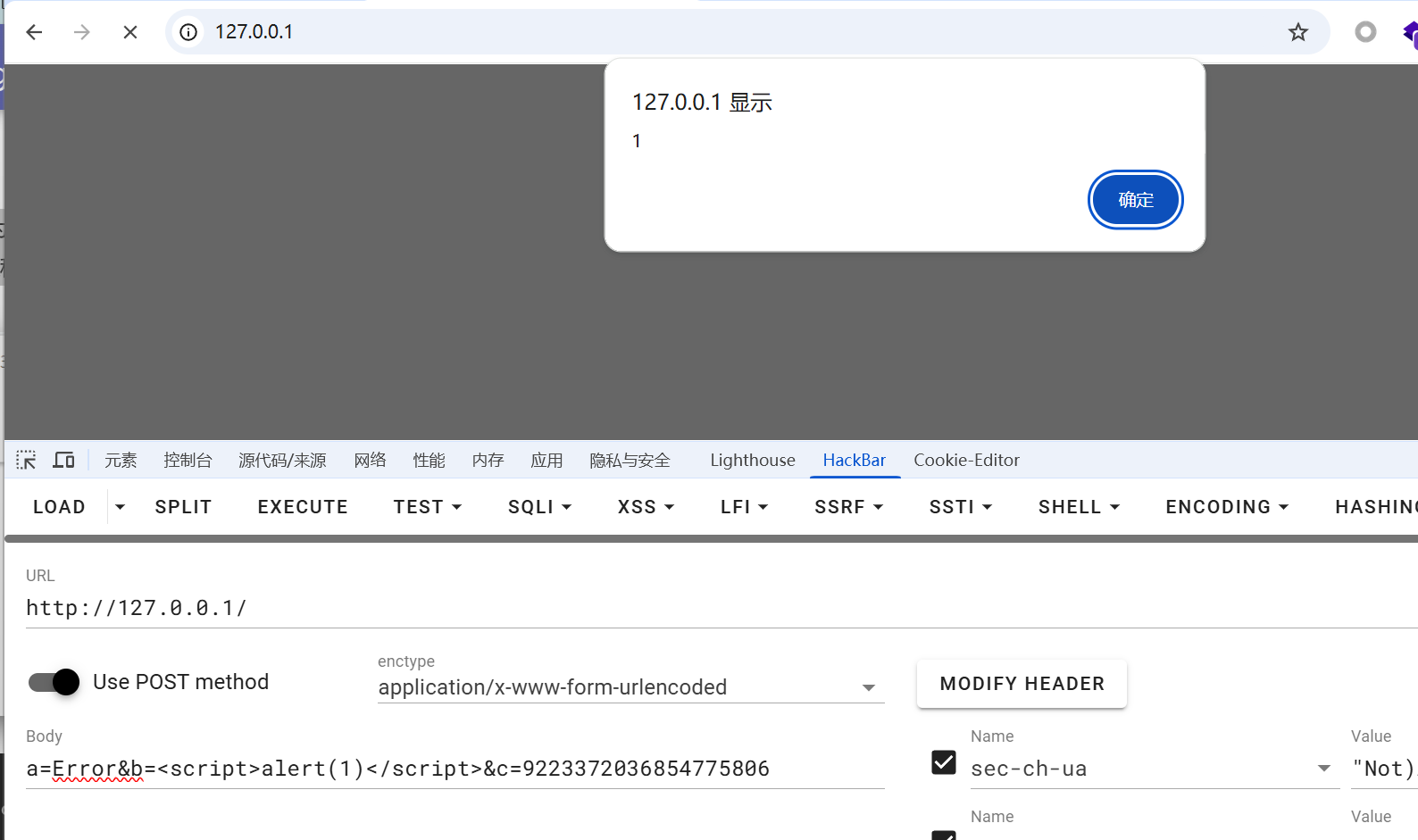This screenshot has width=1418, height=840.
Task: Stop page loading with X icon
Action: coord(130,32)
